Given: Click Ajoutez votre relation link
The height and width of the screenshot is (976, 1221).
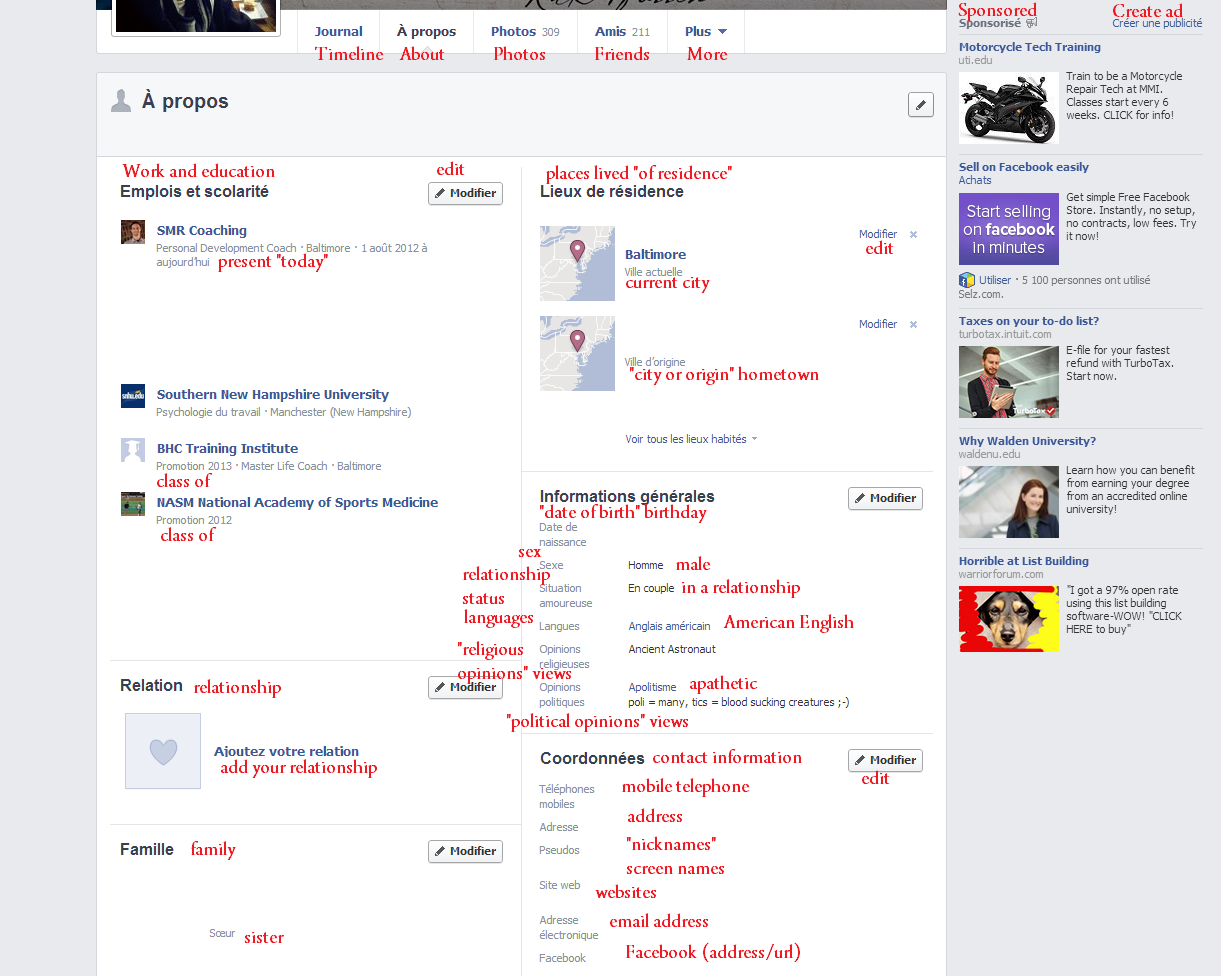Looking at the screenshot, I should (286, 752).
